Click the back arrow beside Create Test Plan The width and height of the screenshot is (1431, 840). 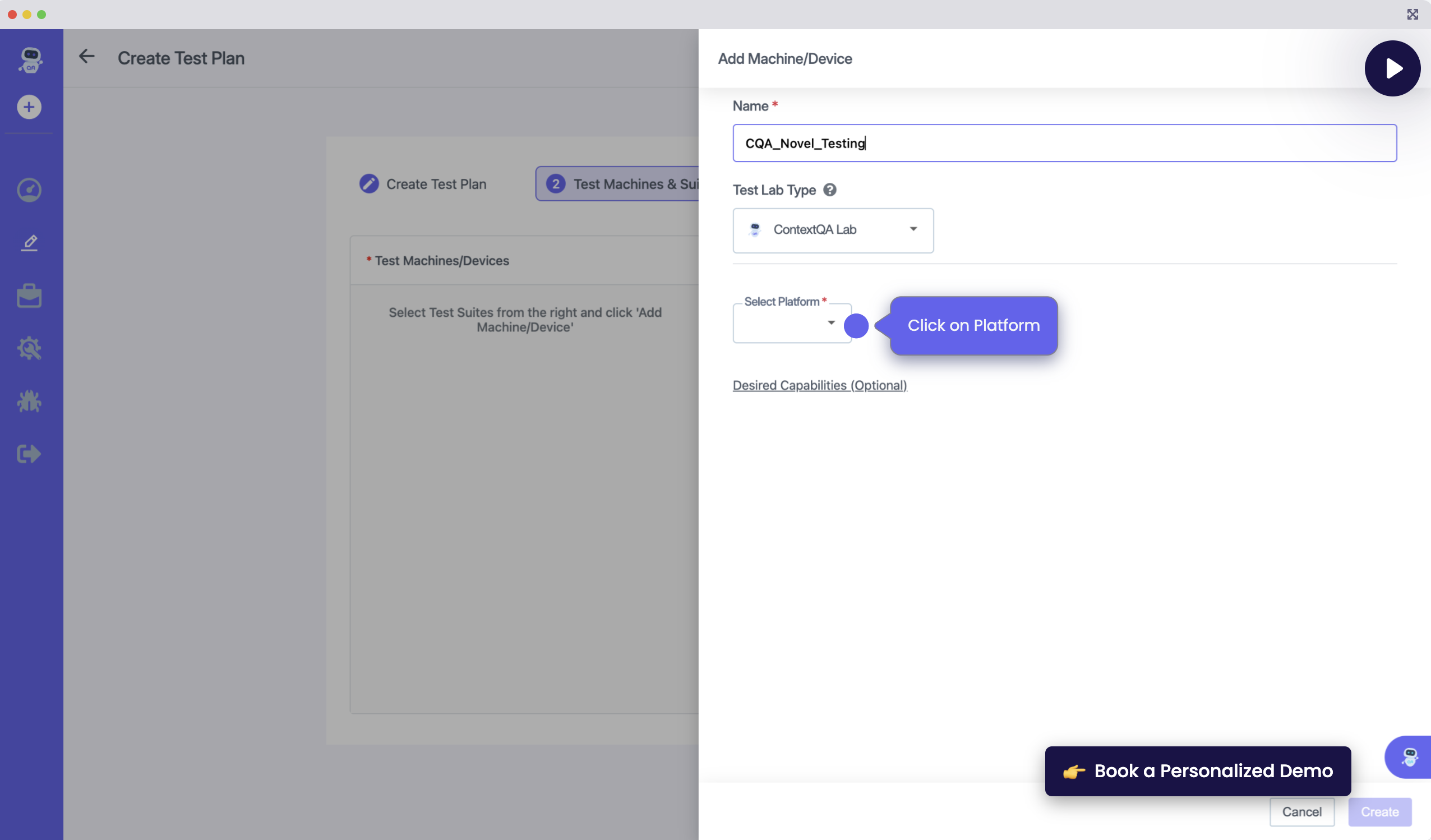point(86,56)
